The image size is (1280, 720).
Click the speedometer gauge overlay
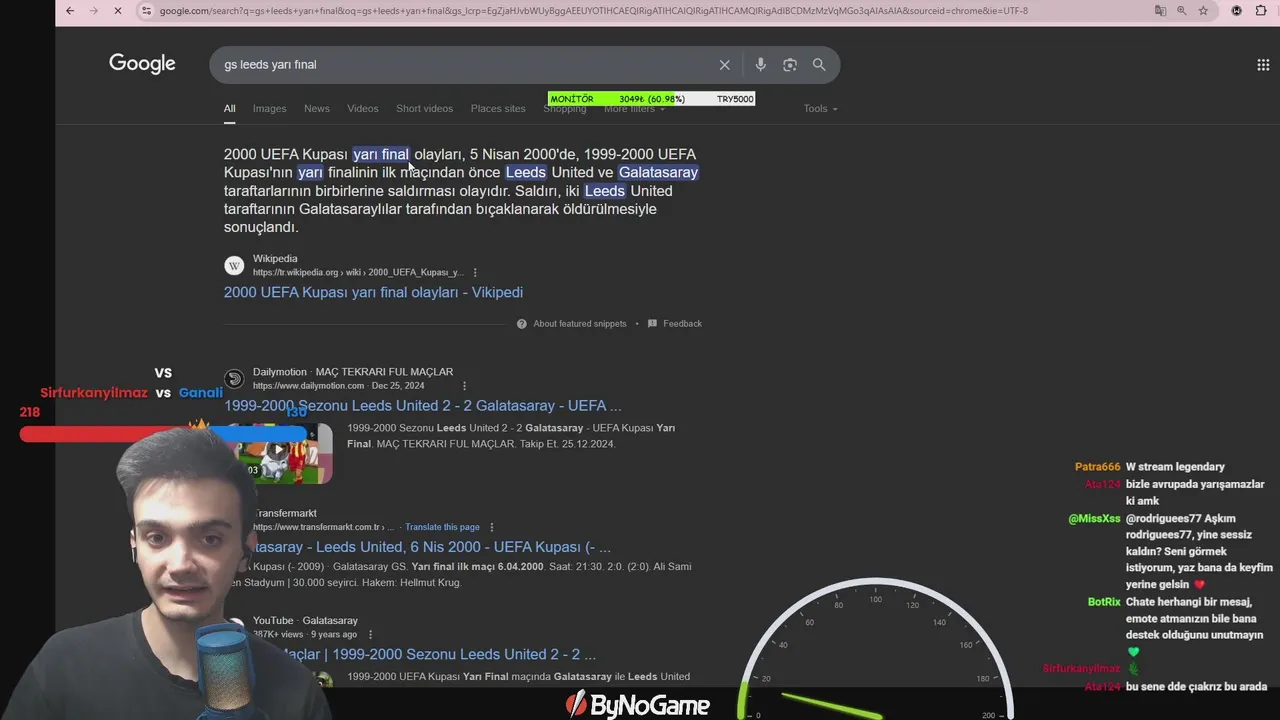(x=876, y=650)
